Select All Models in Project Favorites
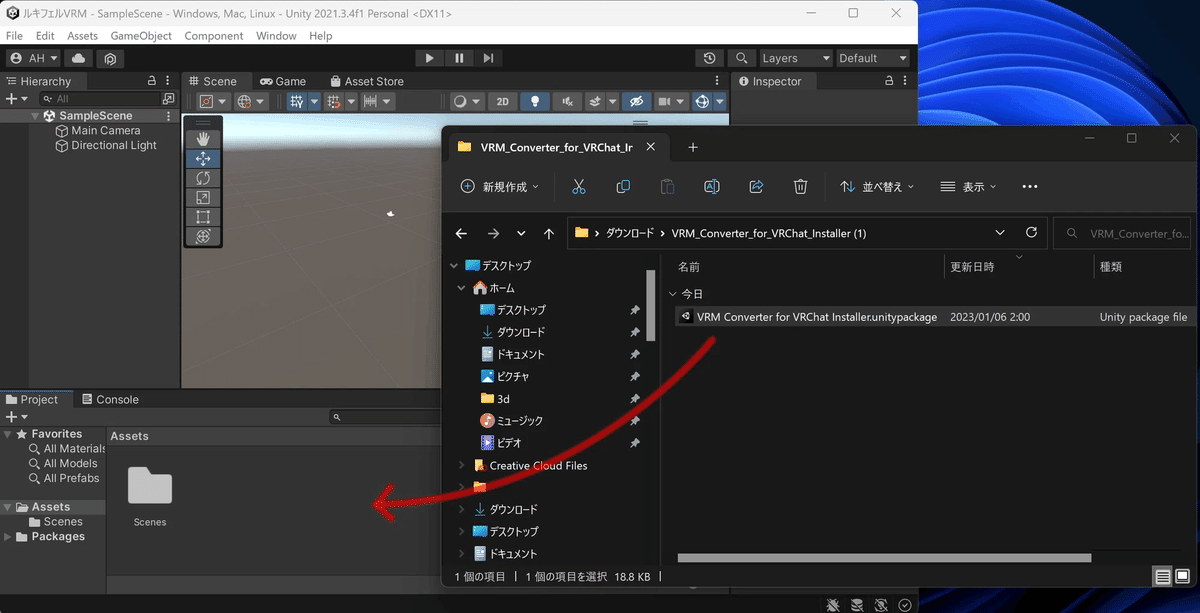This screenshot has height=613, width=1200. (x=63, y=463)
